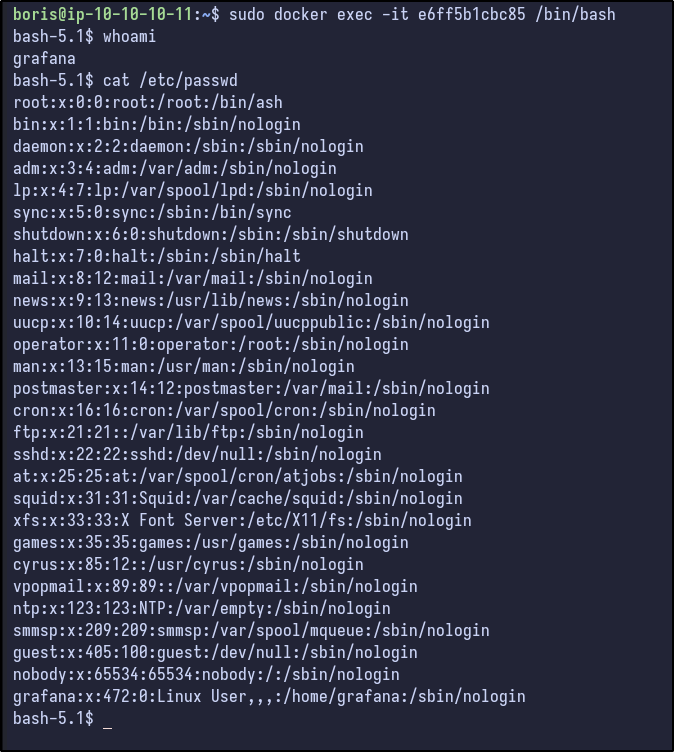
Task: Click the cat /etc/passwd command
Action: coord(175,80)
